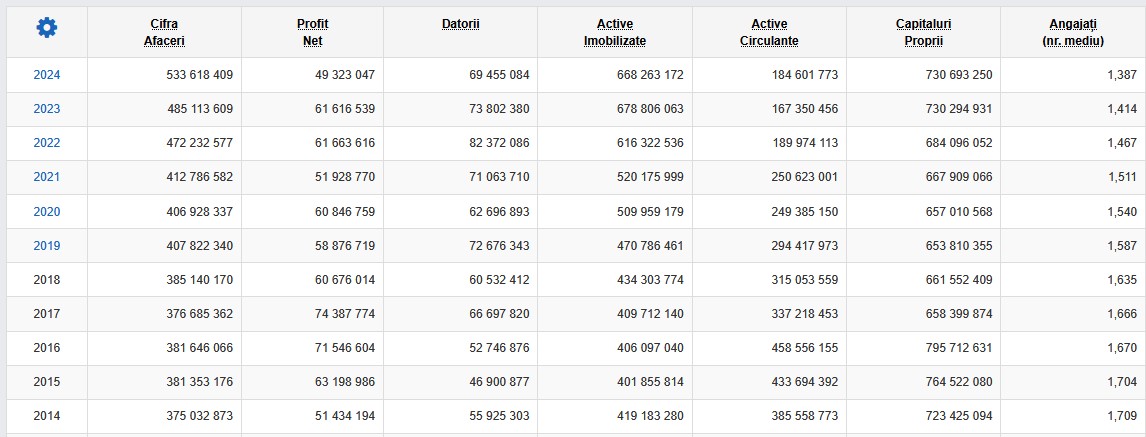Go to the 2021 year link
The image size is (1146, 437).
click(47, 177)
